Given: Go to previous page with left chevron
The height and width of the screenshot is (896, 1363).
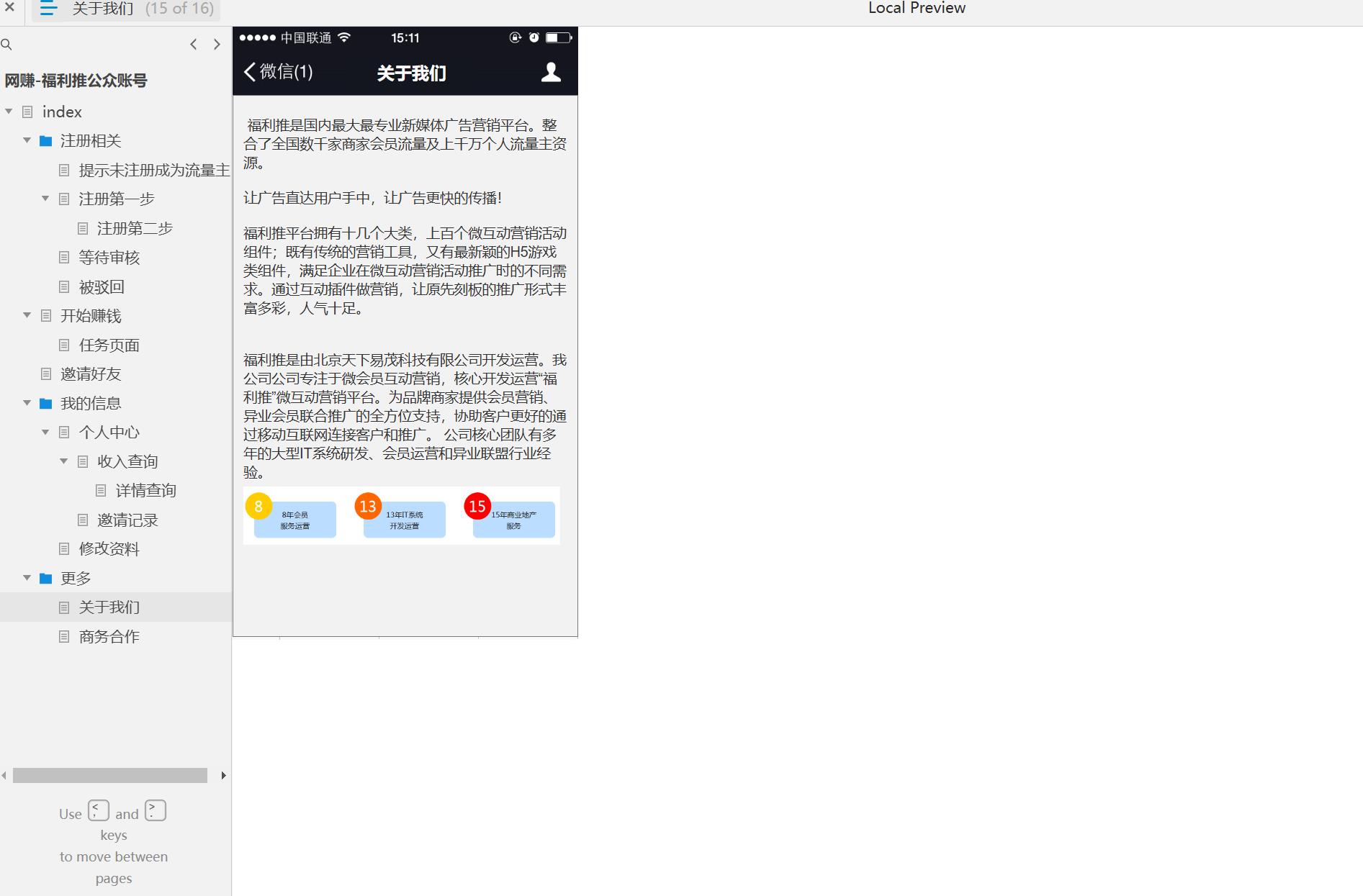Looking at the screenshot, I should [x=193, y=45].
